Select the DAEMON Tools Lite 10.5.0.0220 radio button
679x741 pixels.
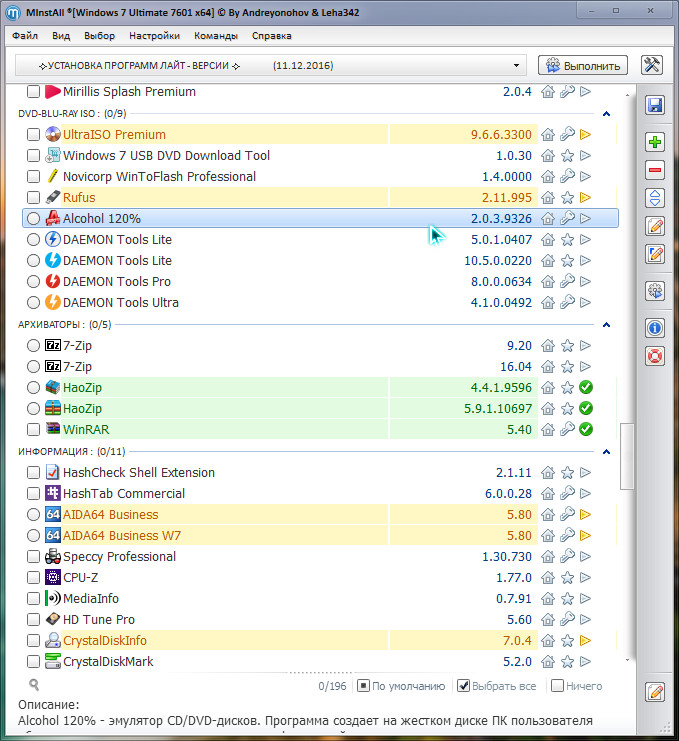(x=33, y=260)
